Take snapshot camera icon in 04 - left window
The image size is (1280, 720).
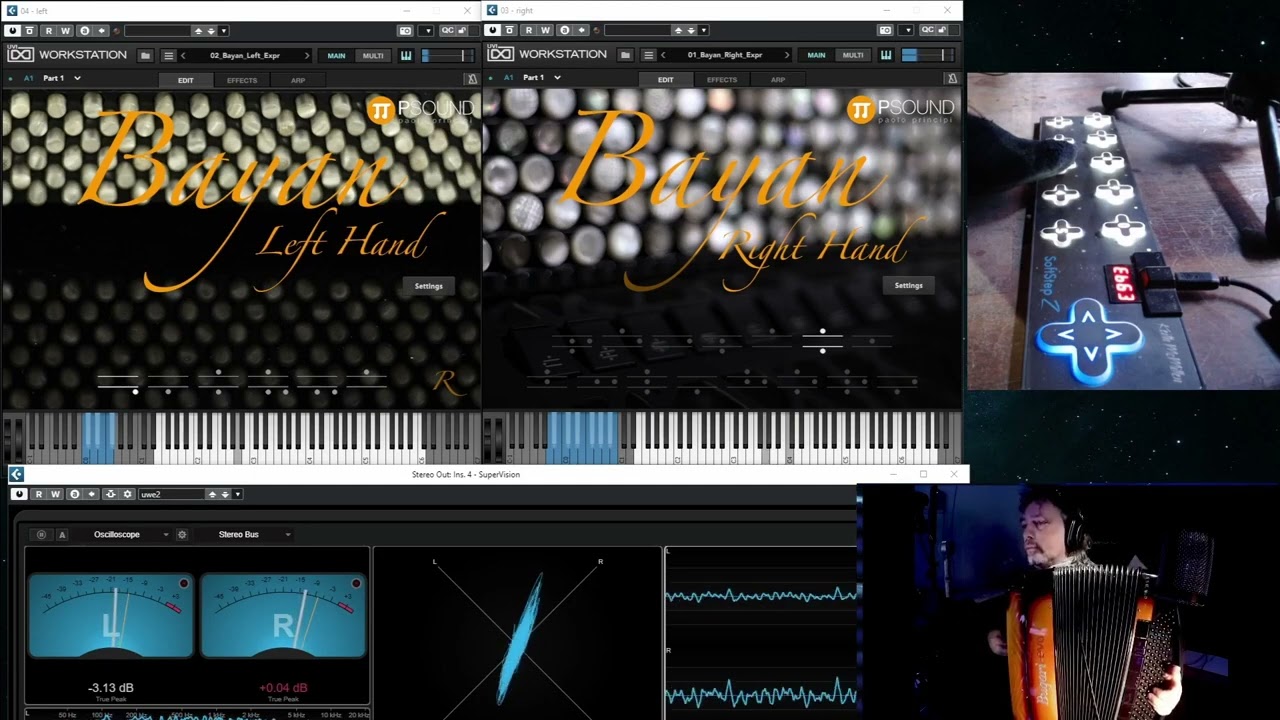405,30
